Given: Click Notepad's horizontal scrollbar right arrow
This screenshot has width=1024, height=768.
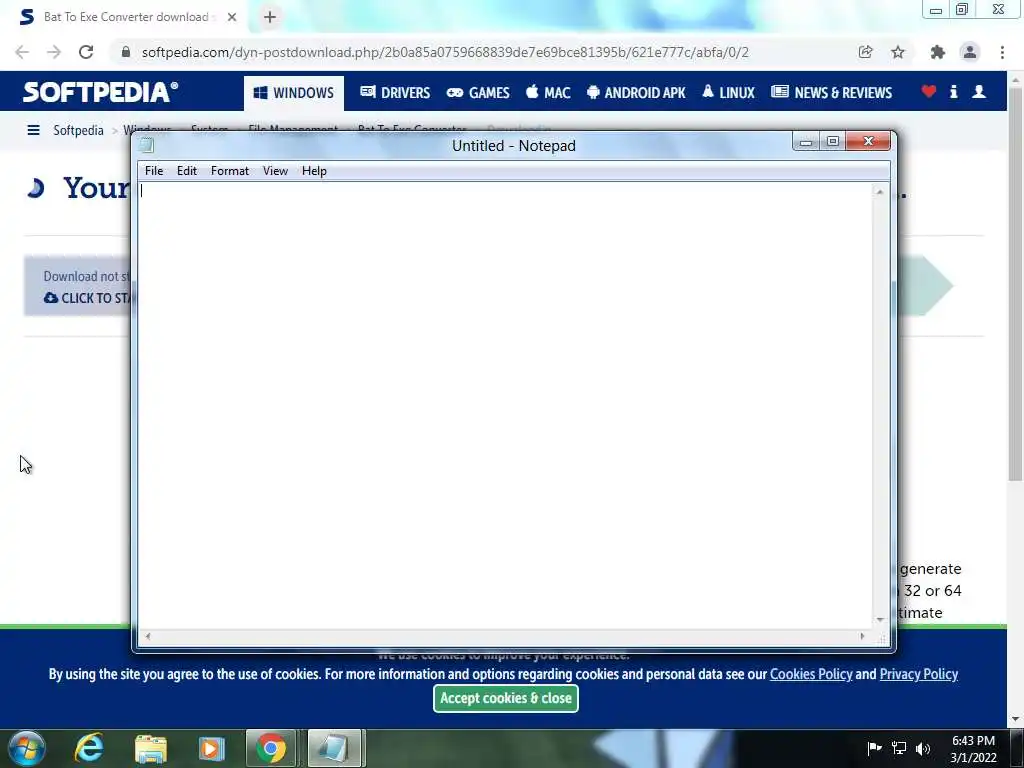Looking at the screenshot, I should (x=863, y=636).
